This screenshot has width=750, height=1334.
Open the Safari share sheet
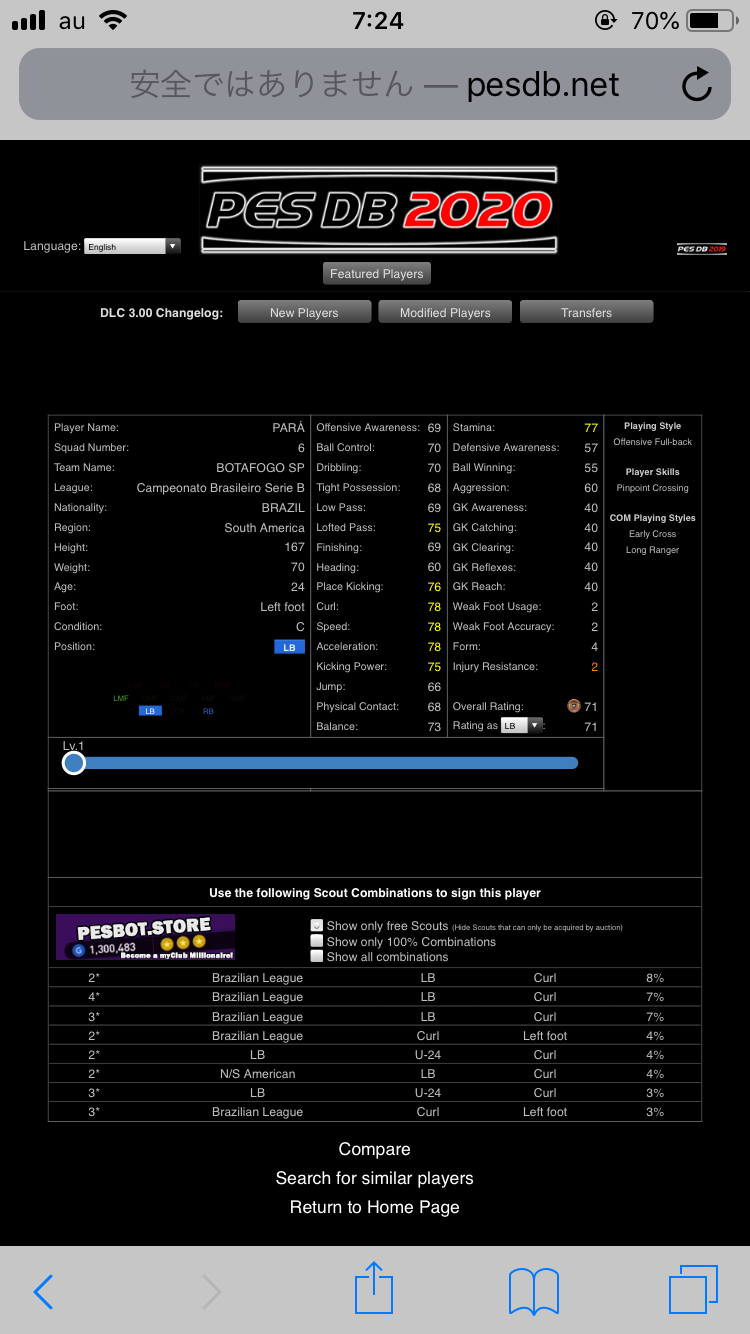pos(374,1289)
